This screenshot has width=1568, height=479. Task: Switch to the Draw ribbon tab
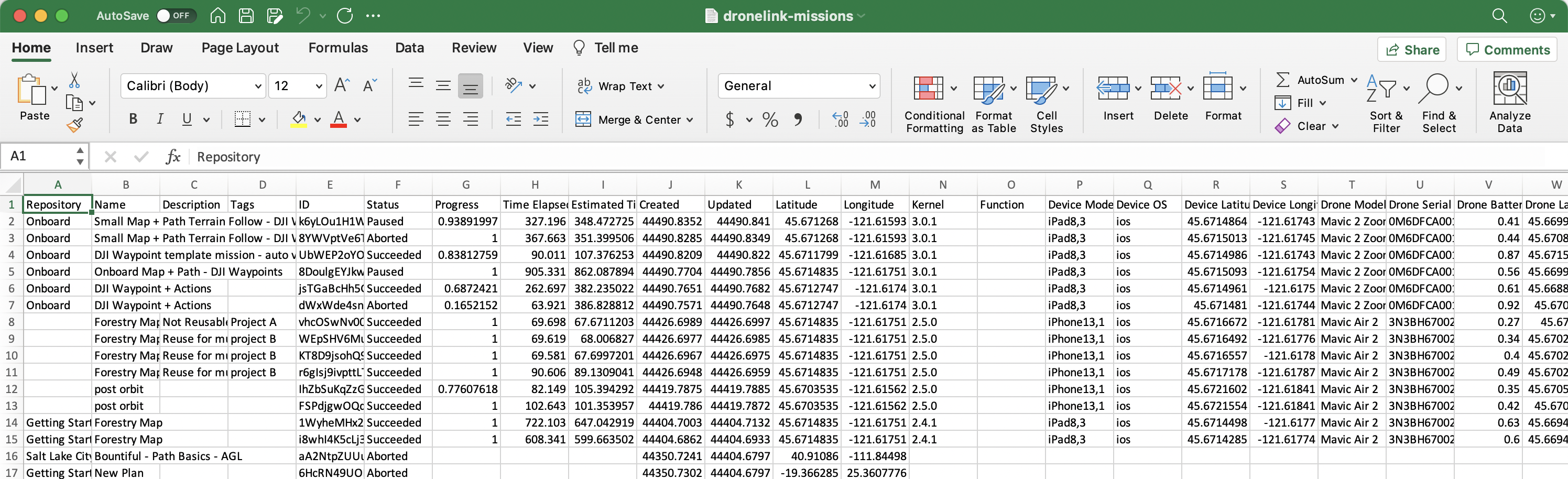(x=157, y=48)
